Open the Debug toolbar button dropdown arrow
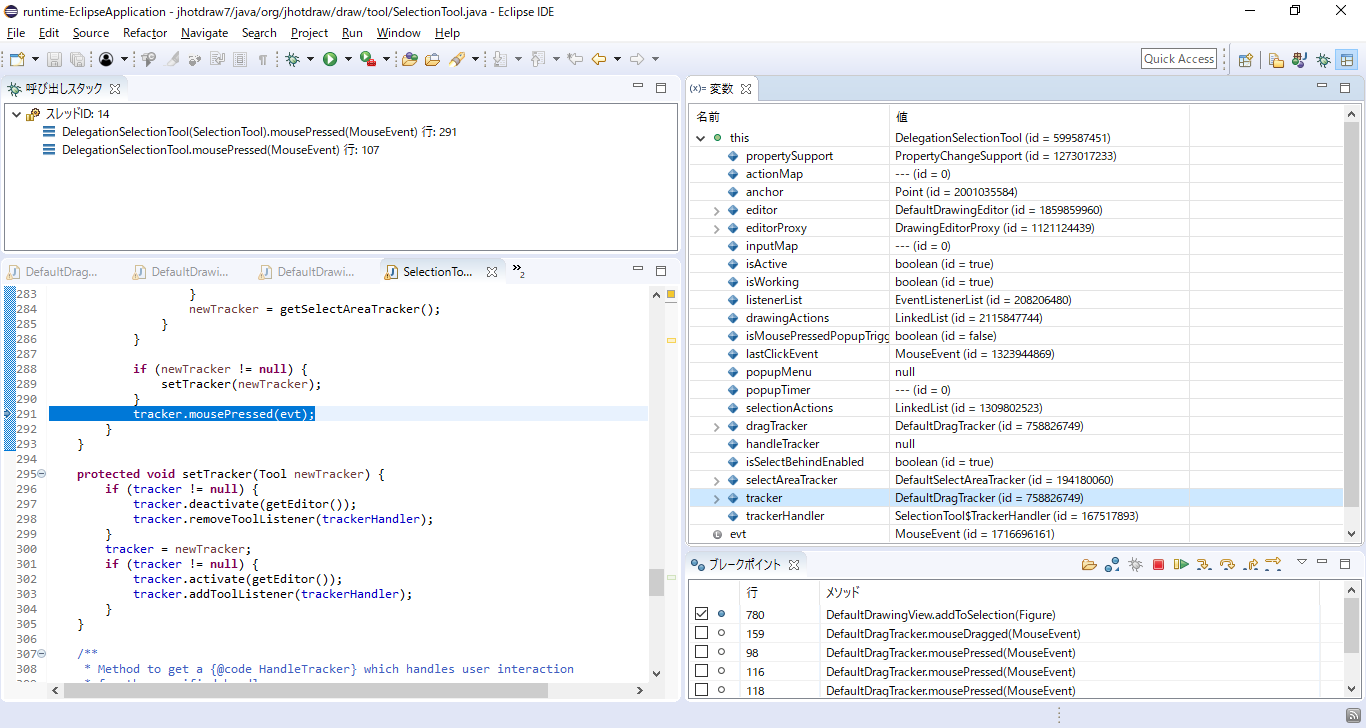 pyautogui.click(x=311, y=59)
